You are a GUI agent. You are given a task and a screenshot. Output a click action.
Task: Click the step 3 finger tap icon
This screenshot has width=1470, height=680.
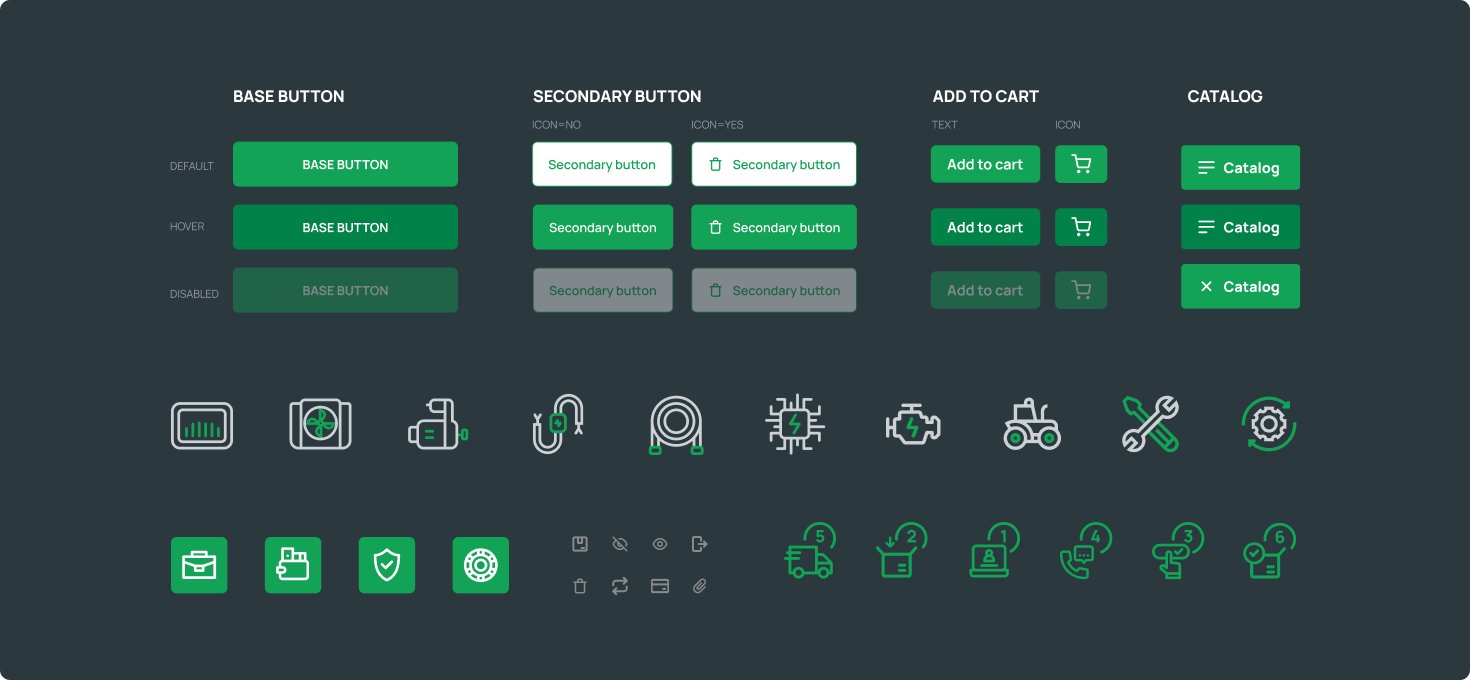coord(1178,551)
